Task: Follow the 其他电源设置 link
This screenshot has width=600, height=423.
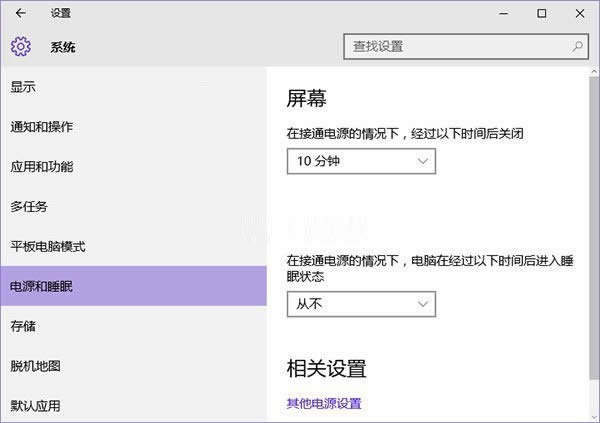Action: (323, 404)
